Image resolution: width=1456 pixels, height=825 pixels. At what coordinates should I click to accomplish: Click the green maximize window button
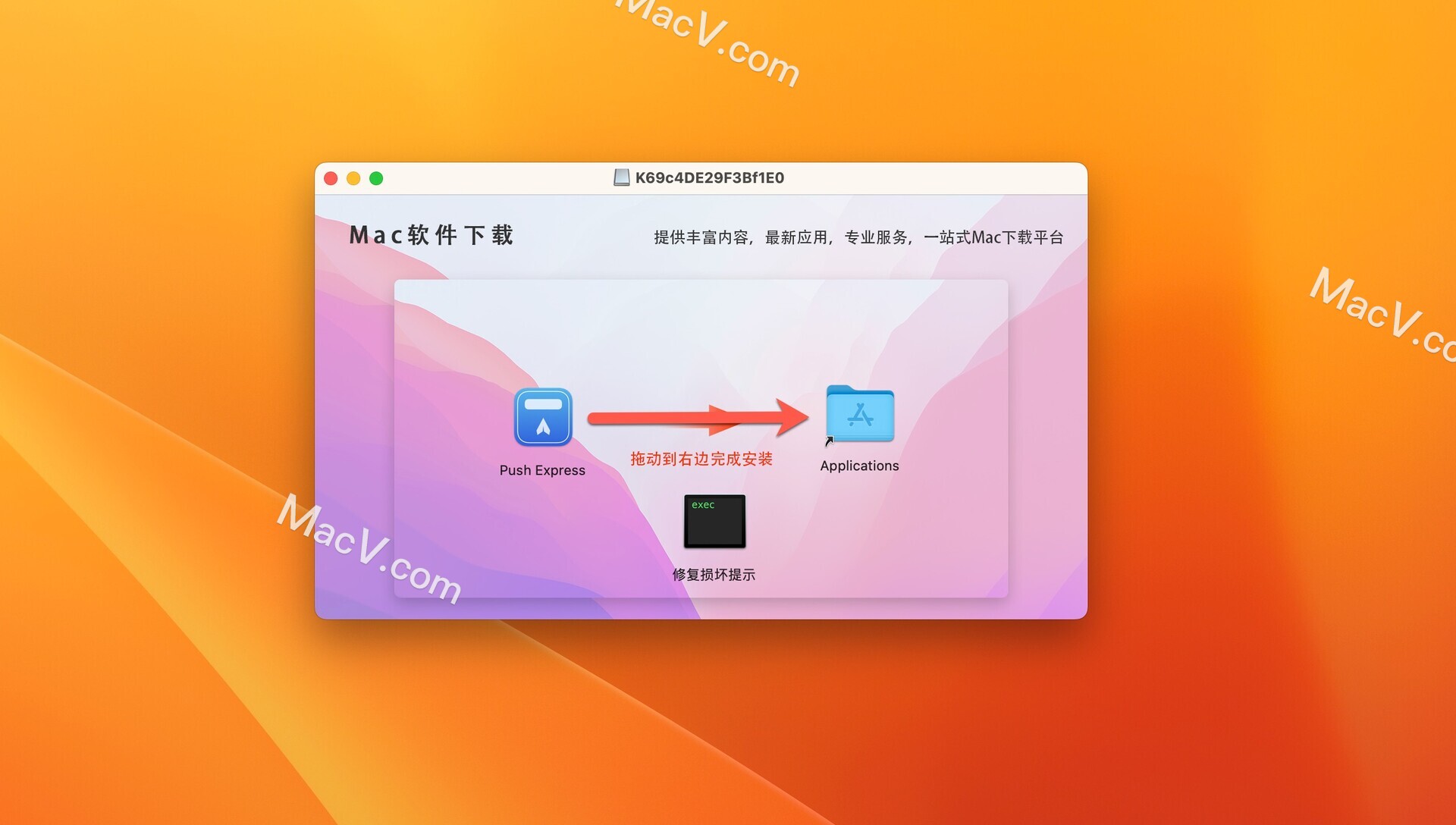tap(378, 178)
